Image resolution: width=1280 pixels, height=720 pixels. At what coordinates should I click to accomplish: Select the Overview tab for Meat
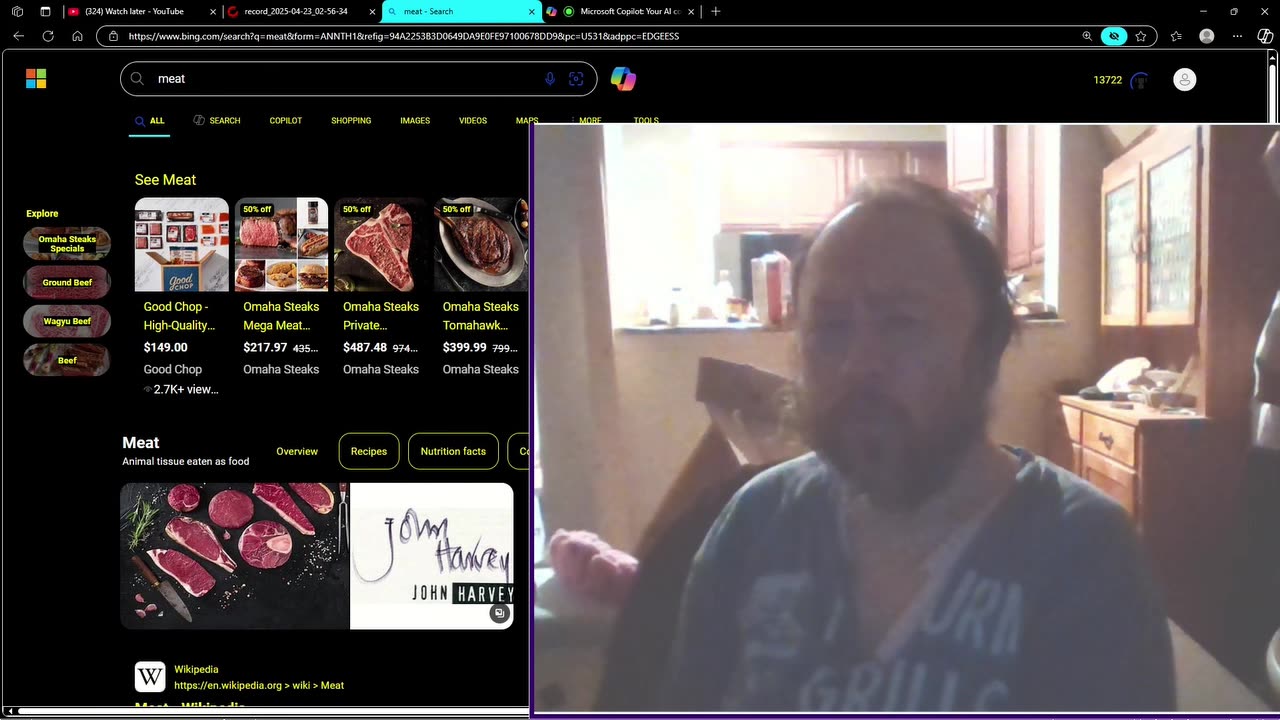[x=297, y=452]
